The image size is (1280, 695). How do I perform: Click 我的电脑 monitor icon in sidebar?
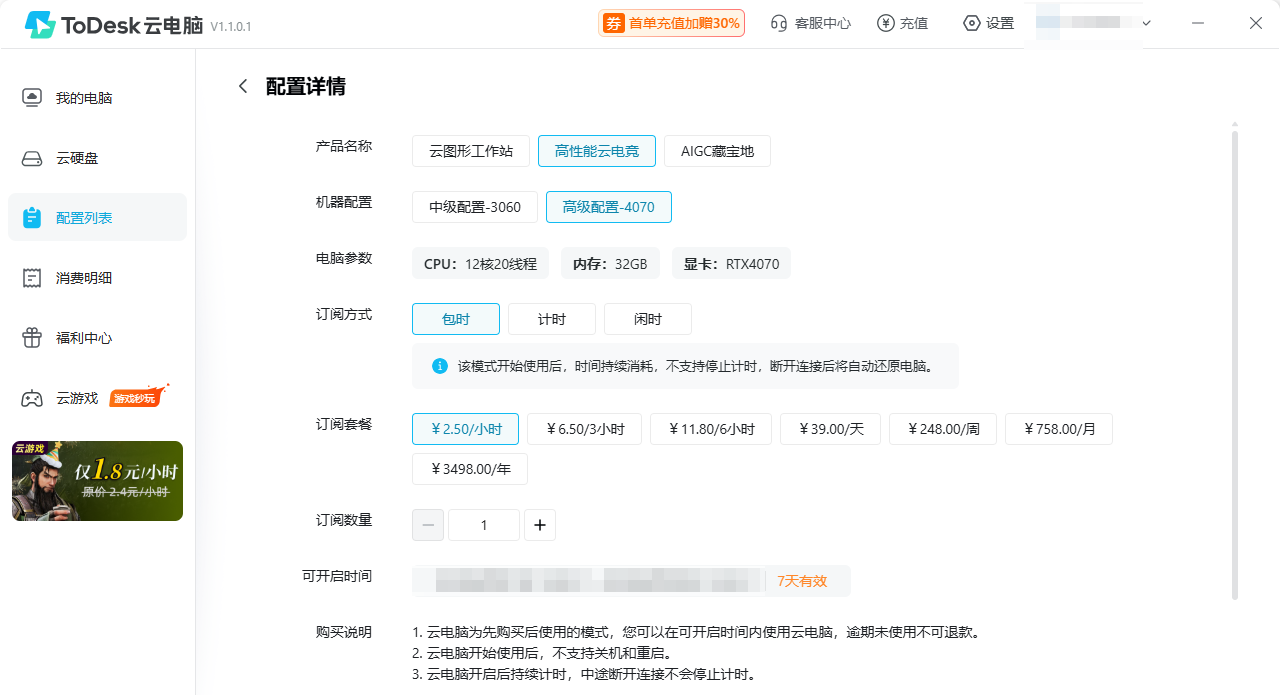click(x=32, y=98)
